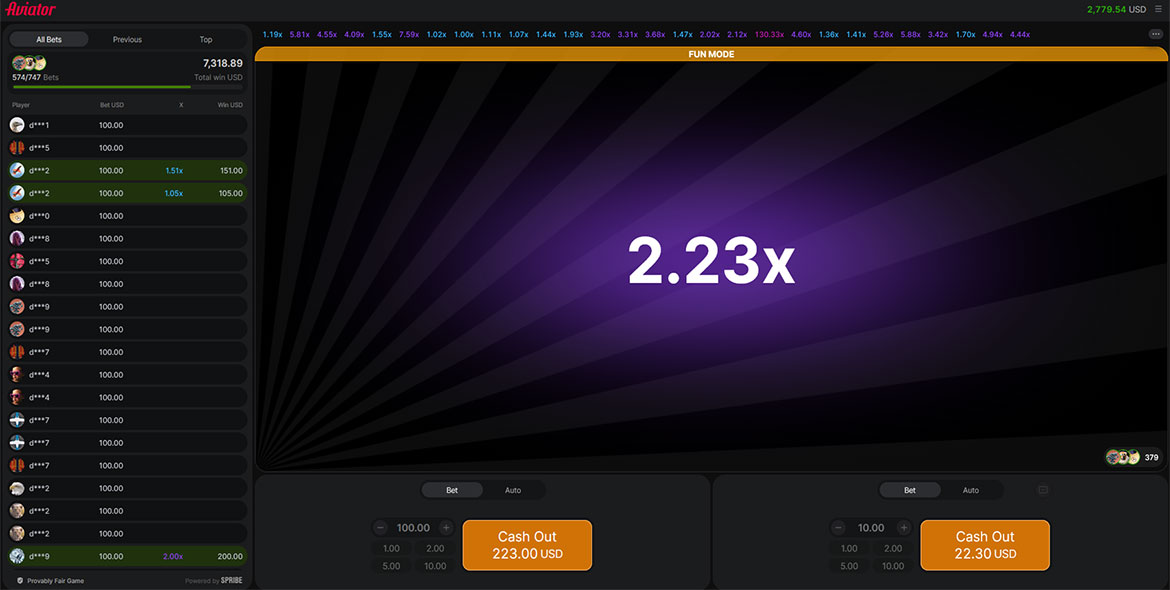The width and height of the screenshot is (1170, 590).
Task: Expand round history with the three-dots button
Action: pos(1155,34)
